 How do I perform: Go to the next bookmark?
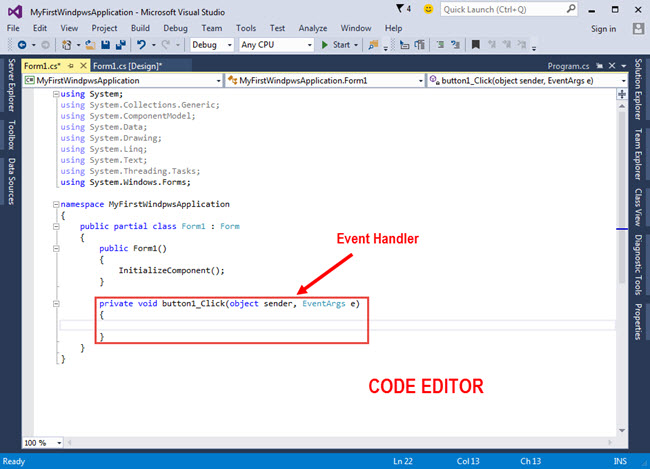coord(507,45)
